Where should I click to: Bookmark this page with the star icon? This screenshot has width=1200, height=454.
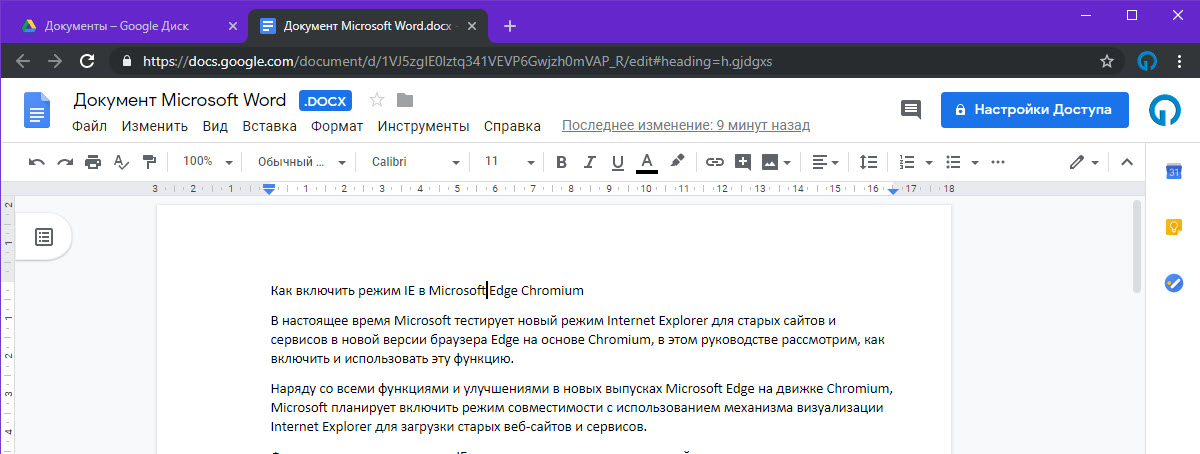pos(1107,61)
